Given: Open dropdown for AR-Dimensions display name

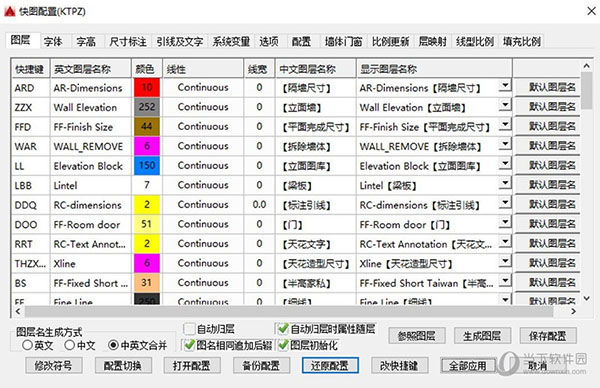Looking at the screenshot, I should (x=505, y=86).
